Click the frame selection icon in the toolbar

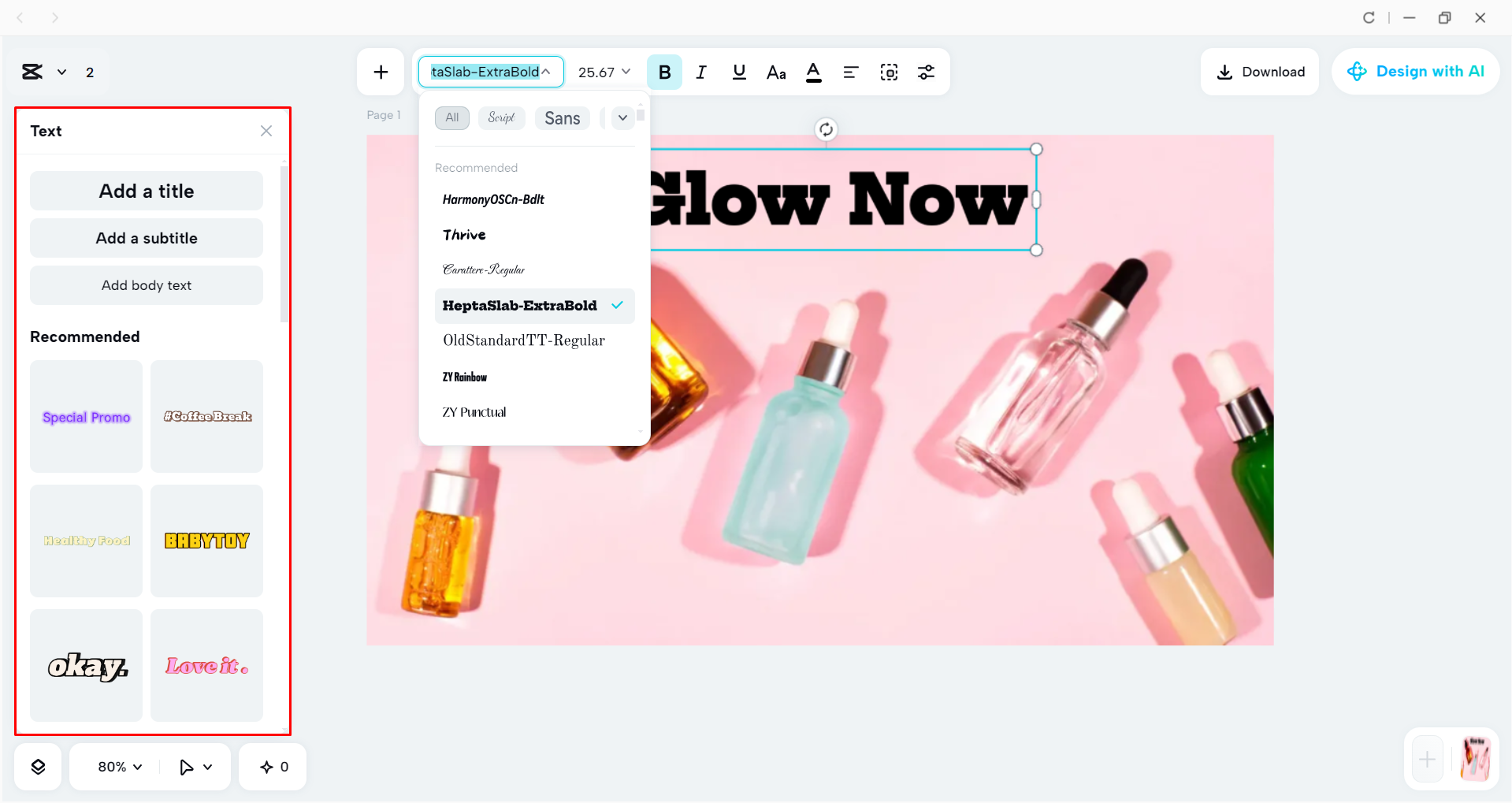click(889, 72)
